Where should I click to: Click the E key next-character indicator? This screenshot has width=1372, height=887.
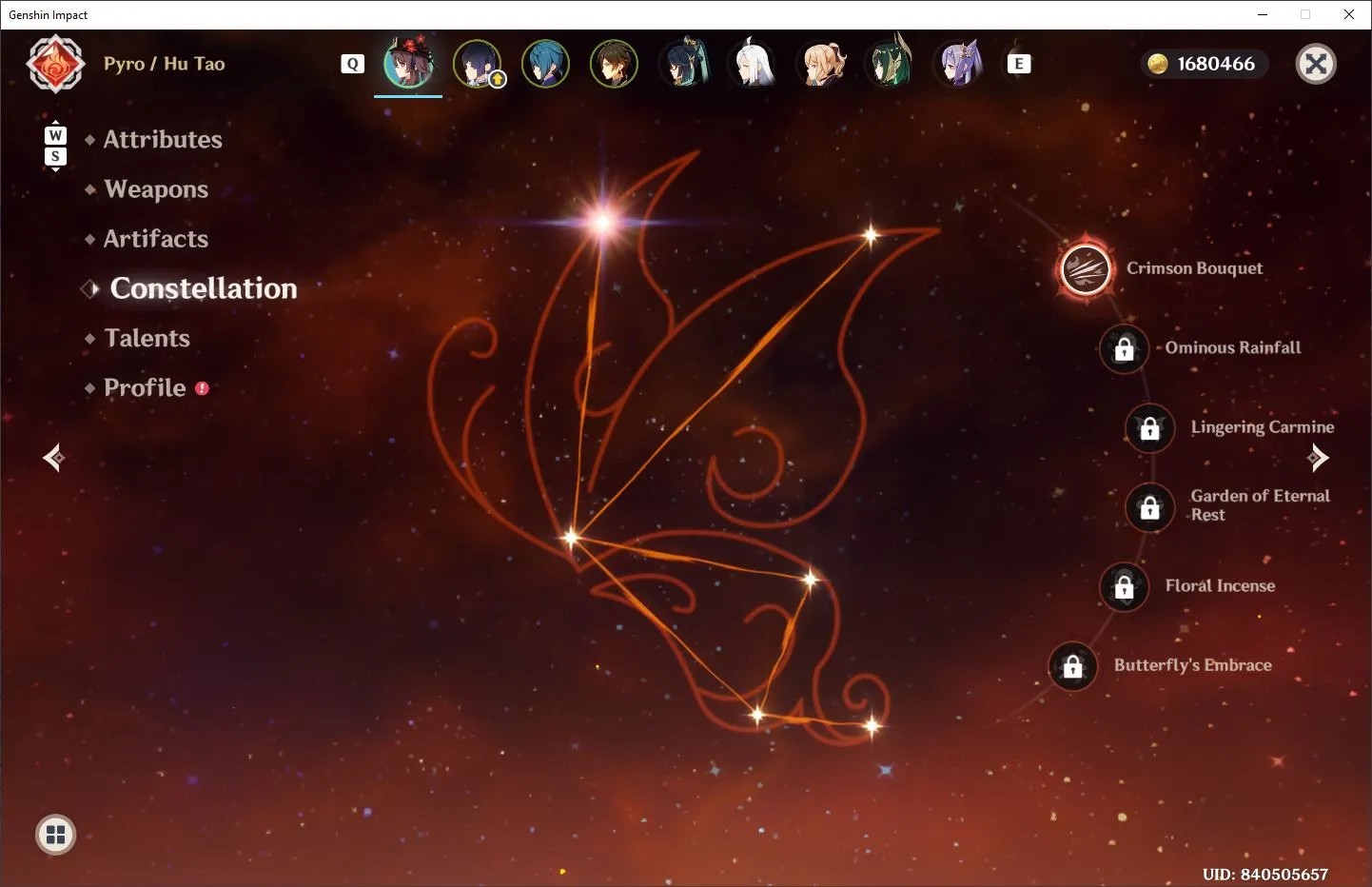[1019, 64]
